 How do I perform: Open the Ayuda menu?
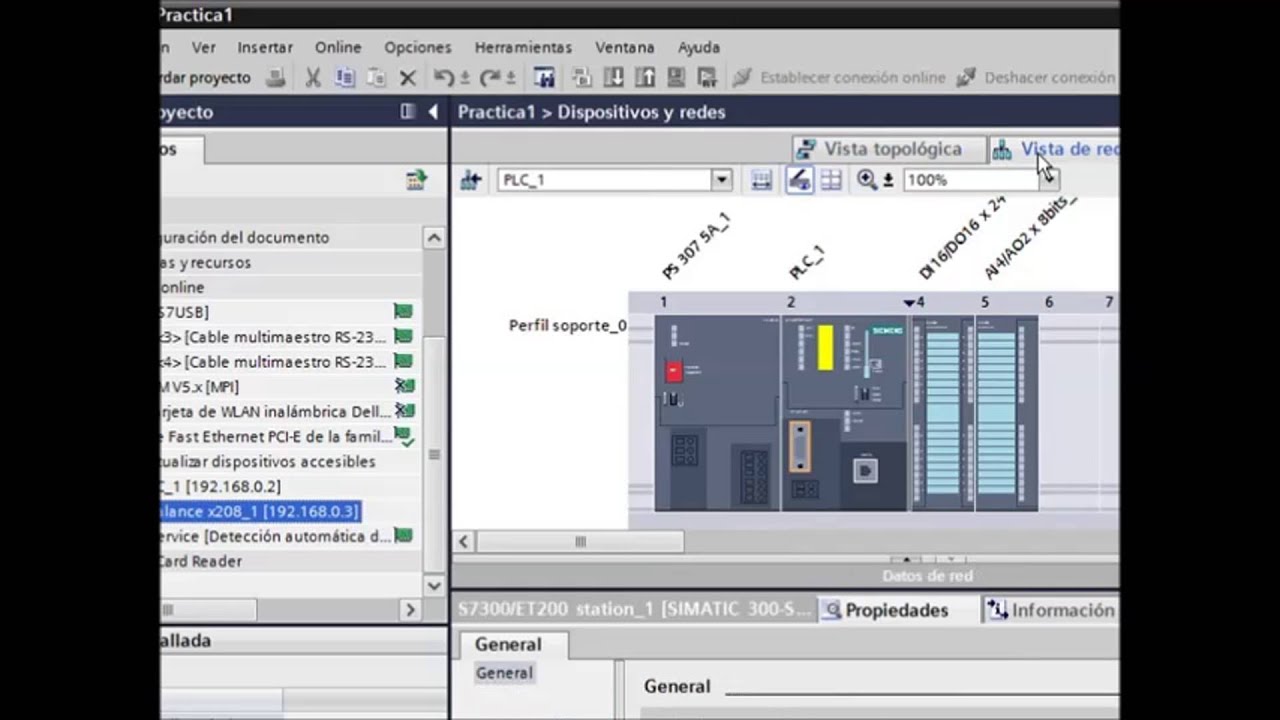(699, 47)
